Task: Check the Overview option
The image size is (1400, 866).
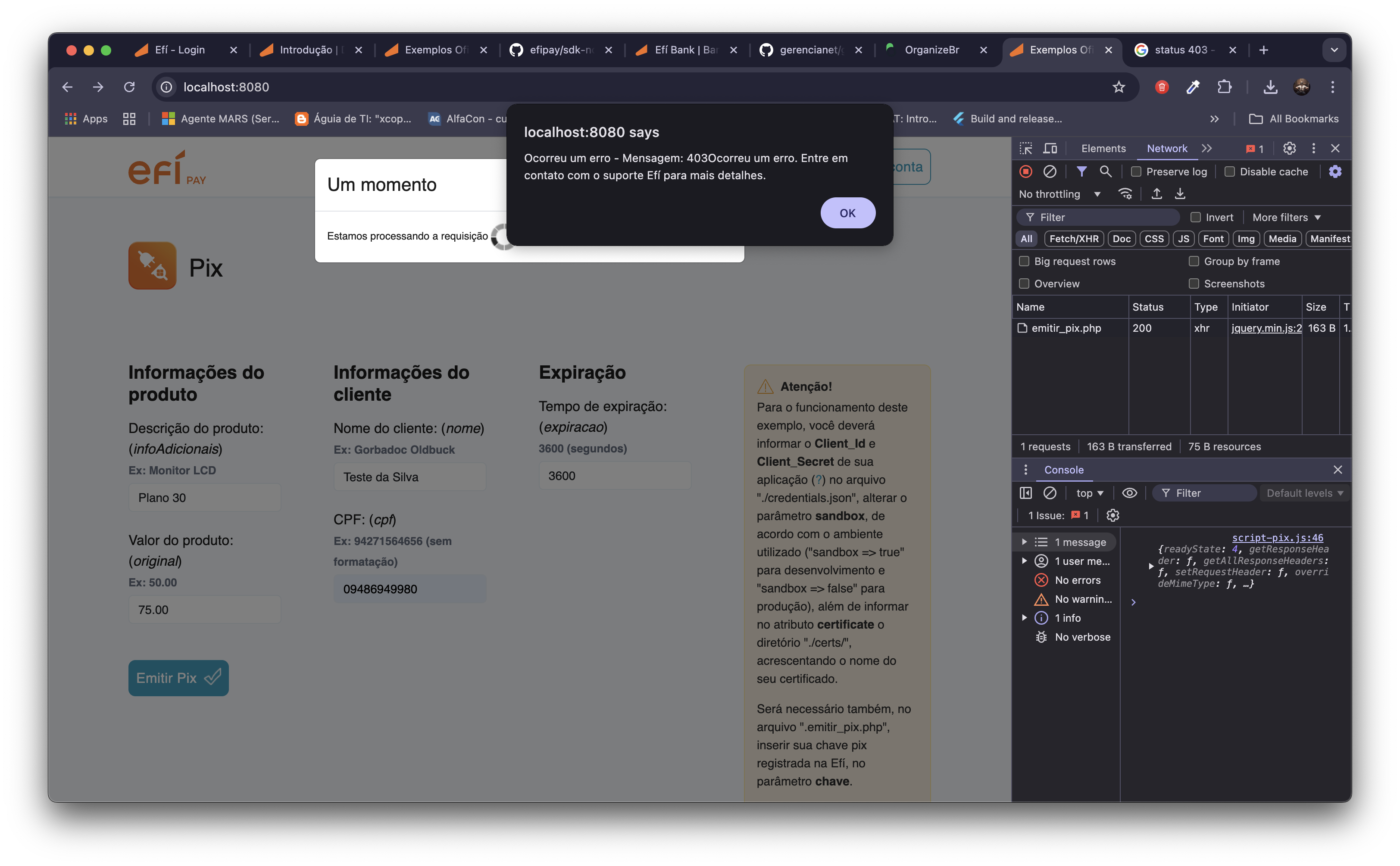Action: [x=1024, y=283]
